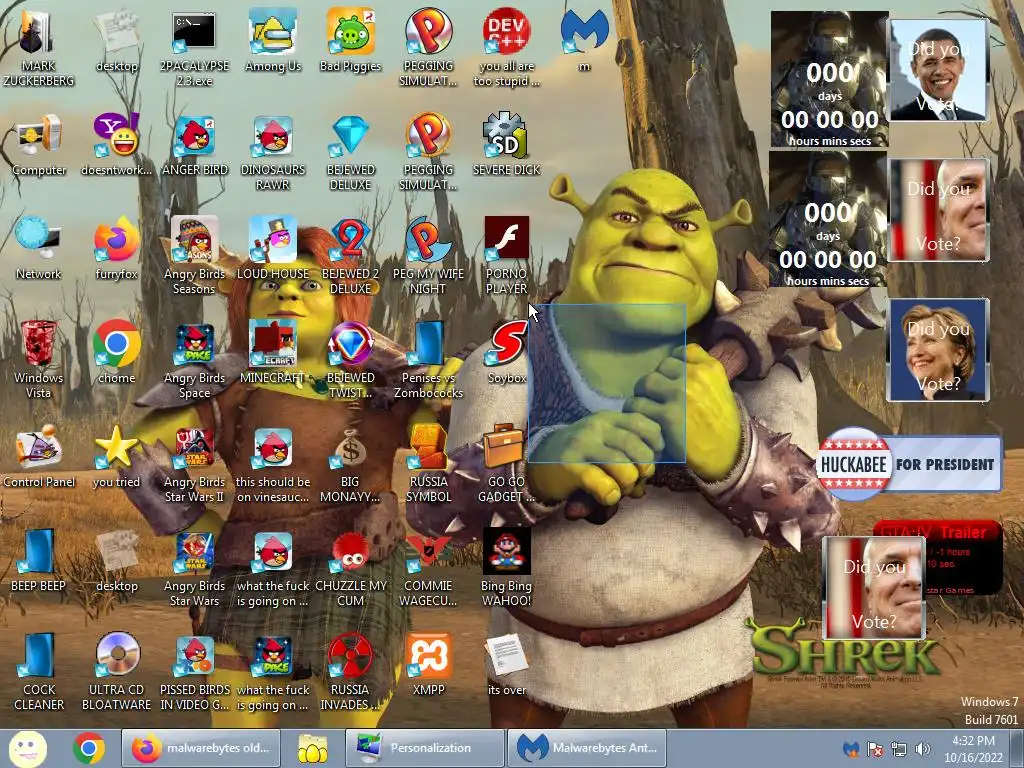1024x768 pixels.
Task: Switch to the 'malwarebytes old...' Firefox taskbar button
Action: click(x=201, y=748)
